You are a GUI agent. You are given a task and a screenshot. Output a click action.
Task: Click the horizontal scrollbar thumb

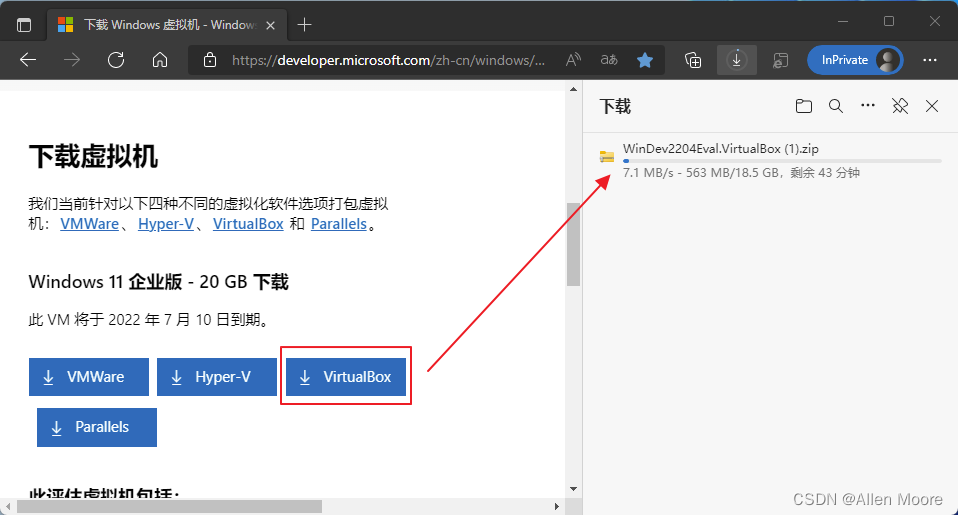[169, 506]
